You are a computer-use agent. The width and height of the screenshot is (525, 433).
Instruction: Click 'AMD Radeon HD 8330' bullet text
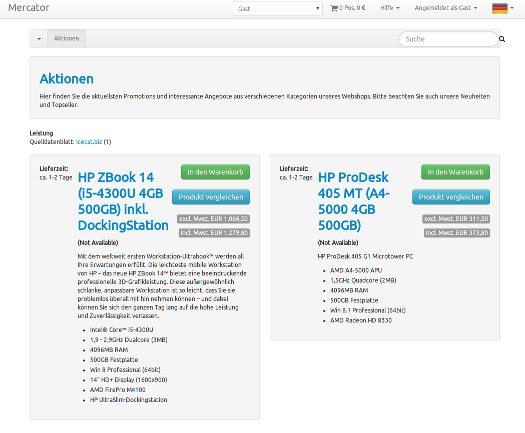pyautogui.click(x=361, y=320)
